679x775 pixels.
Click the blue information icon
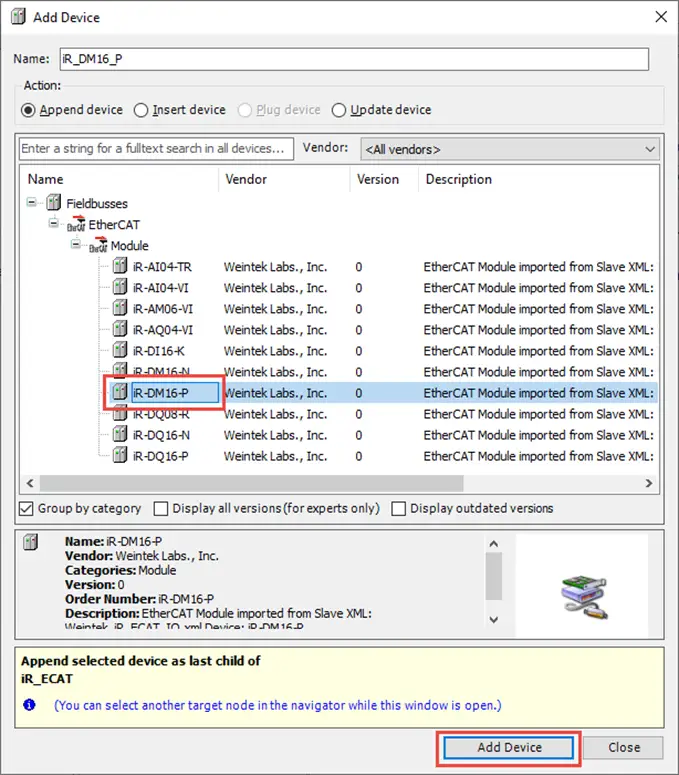pyautogui.click(x=29, y=705)
